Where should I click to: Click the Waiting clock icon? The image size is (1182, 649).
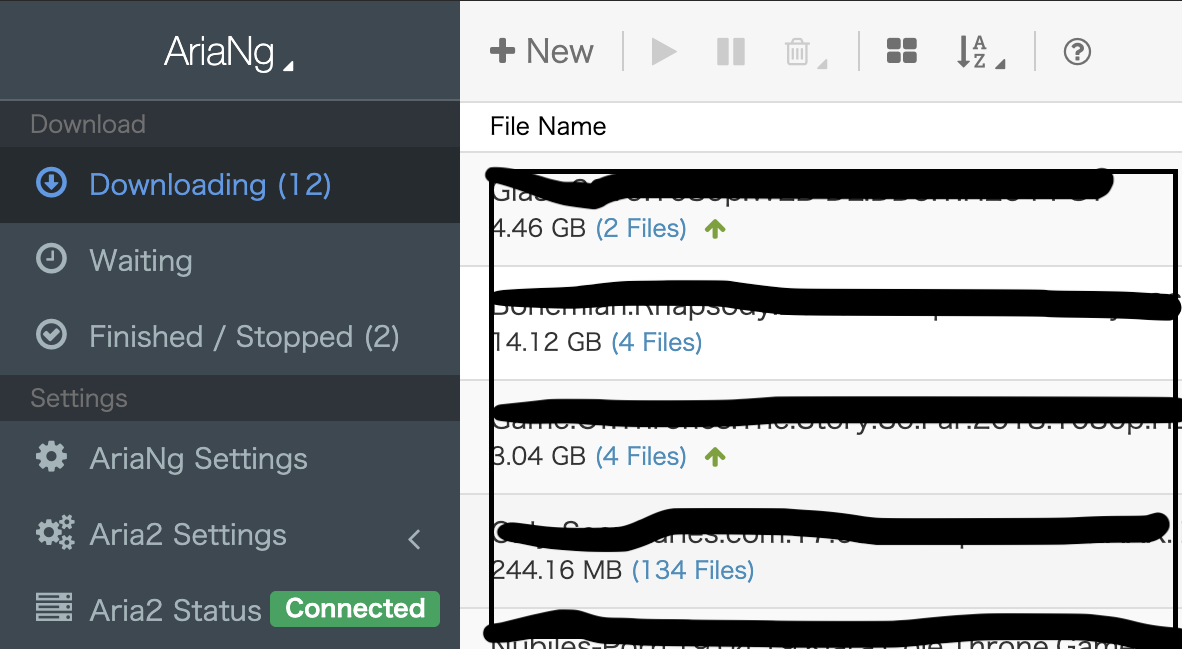(x=51, y=259)
